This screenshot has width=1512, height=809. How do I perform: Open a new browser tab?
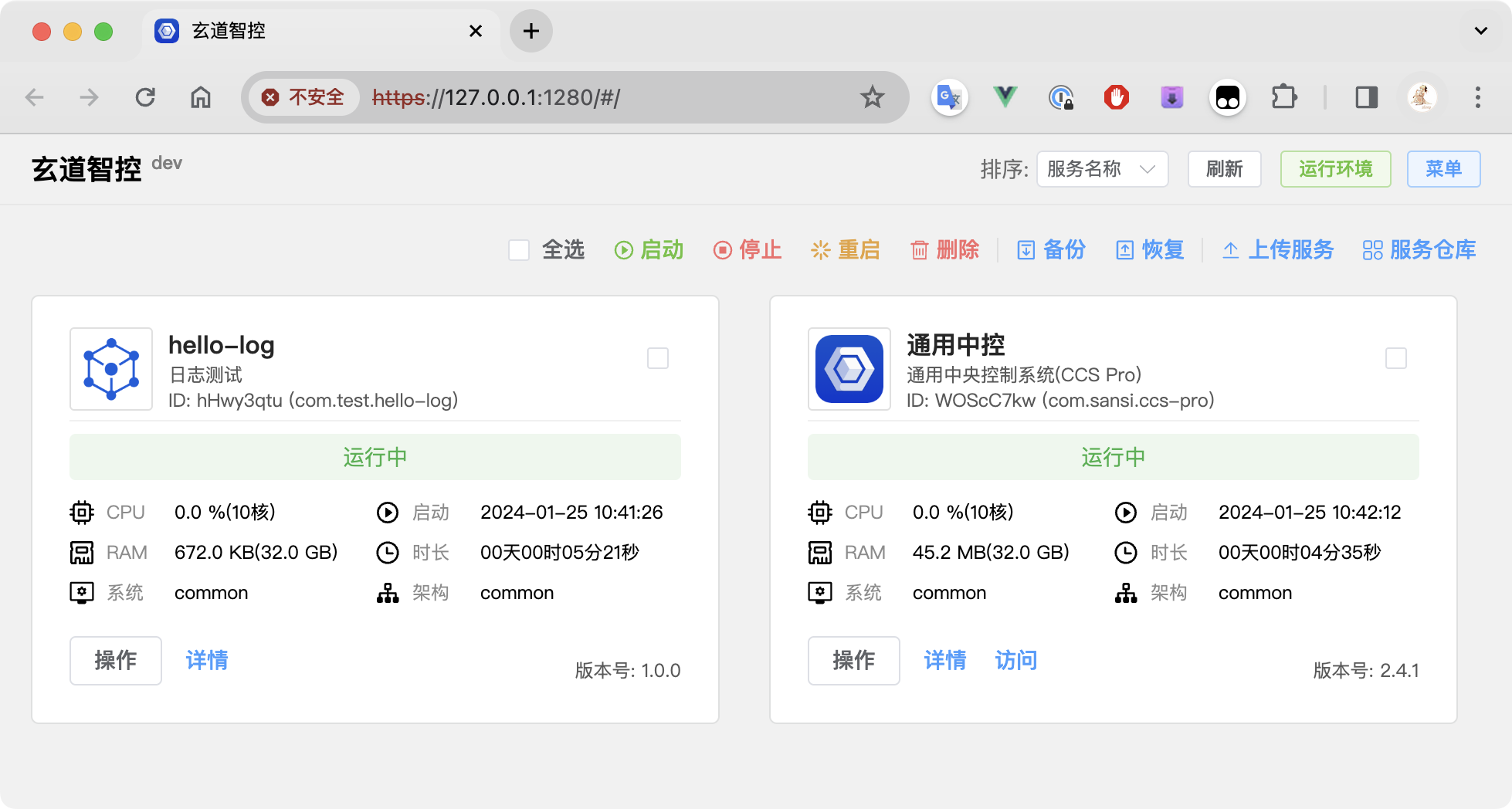[x=531, y=31]
